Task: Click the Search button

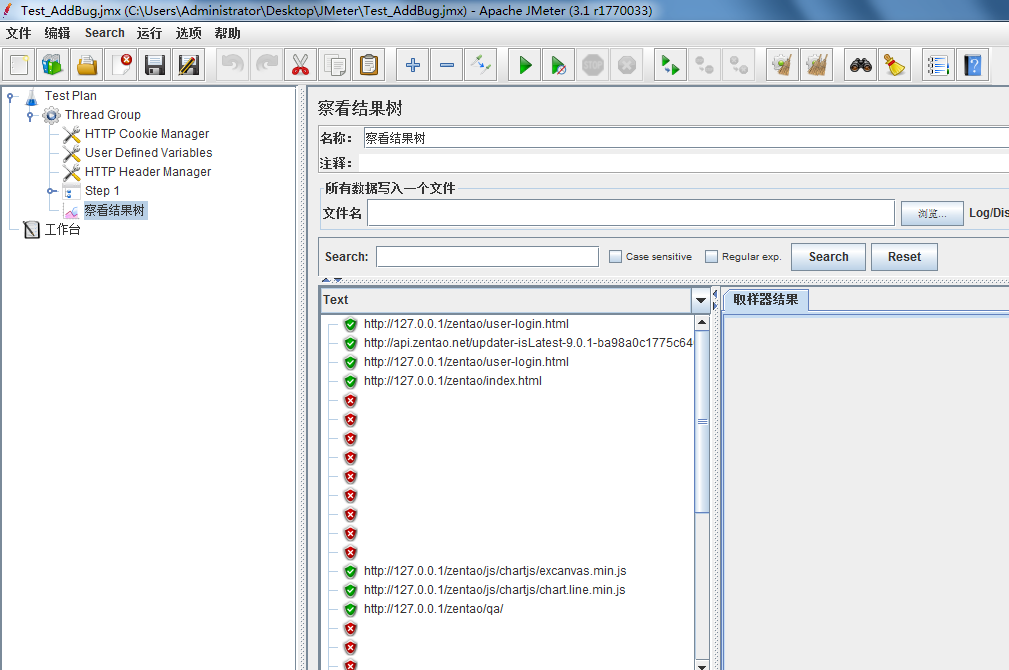Action: pyautogui.click(x=828, y=257)
